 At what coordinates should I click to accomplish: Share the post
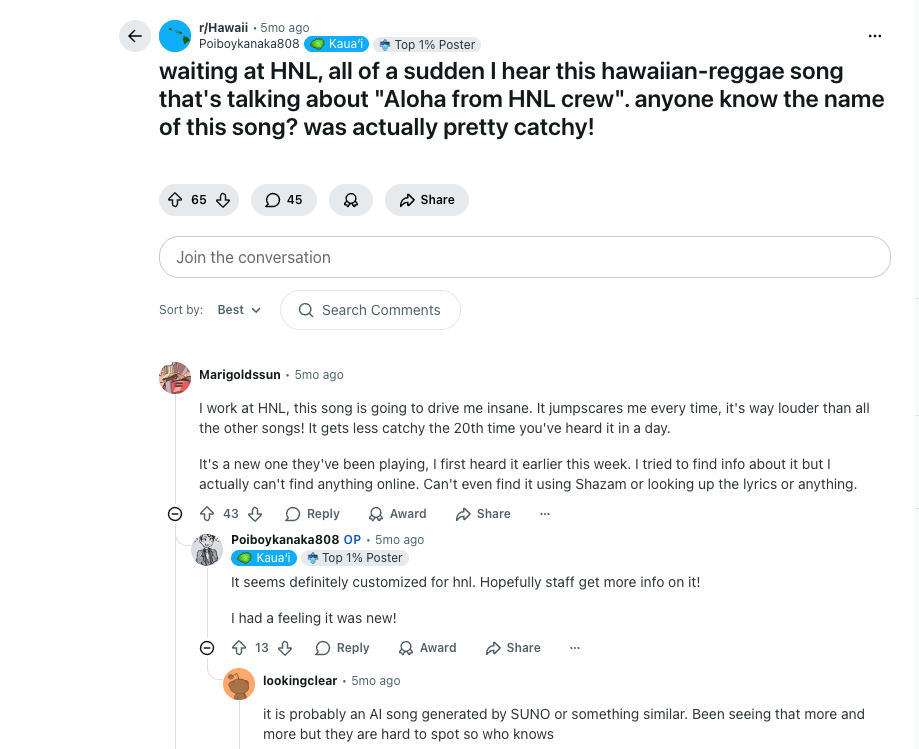click(x=427, y=200)
